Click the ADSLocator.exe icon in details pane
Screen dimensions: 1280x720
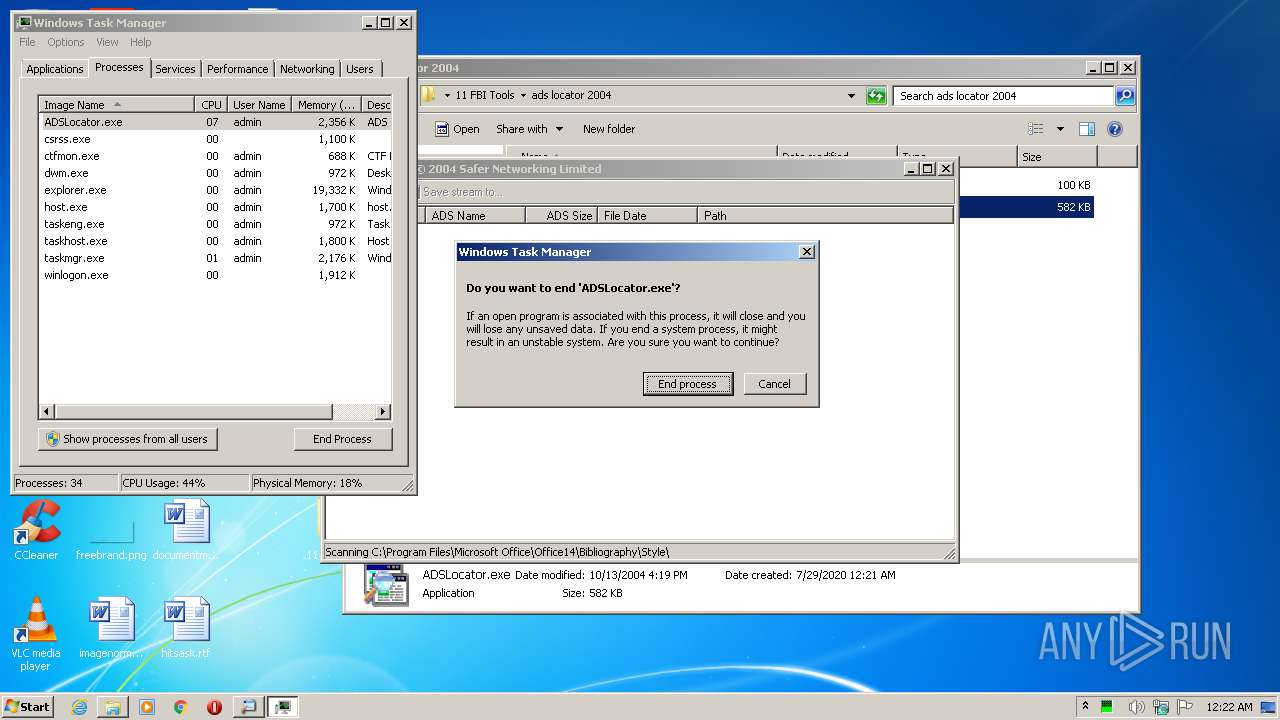tap(386, 584)
